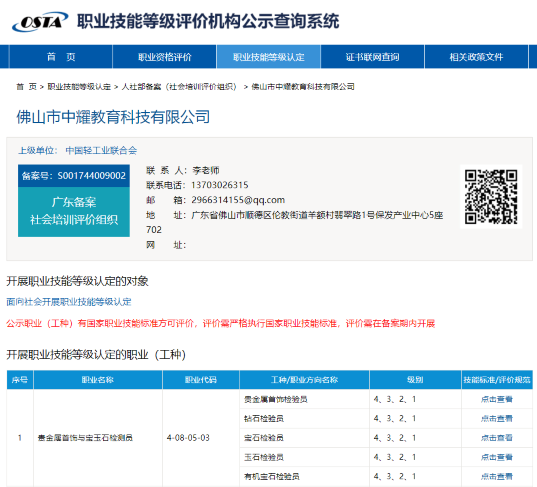Click the red notice about 公示职业

(x=221, y=323)
